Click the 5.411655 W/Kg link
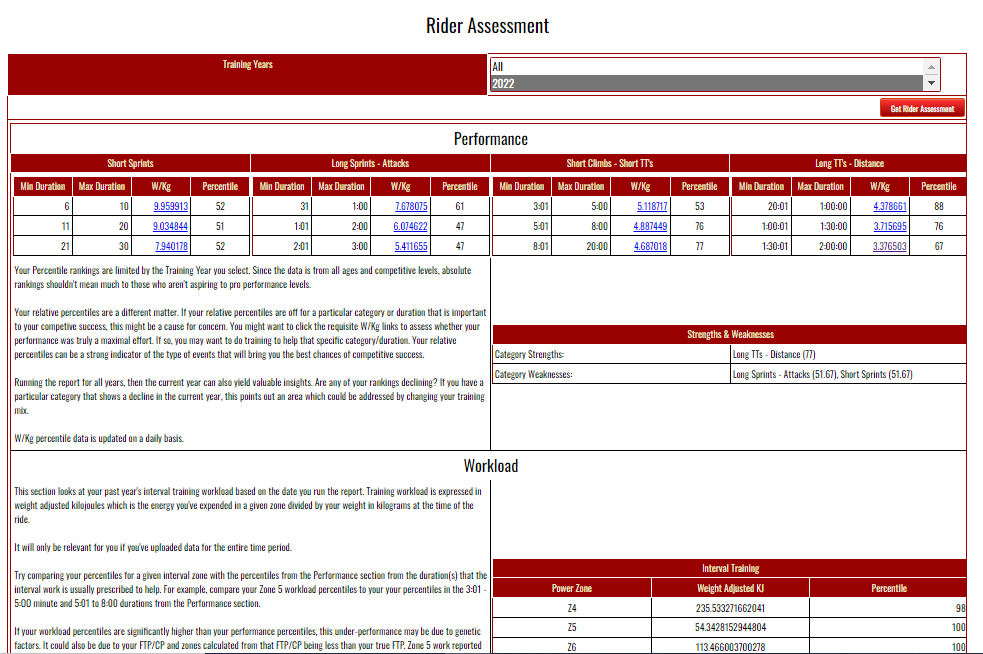Viewport: 983px width, 654px height. click(x=411, y=246)
